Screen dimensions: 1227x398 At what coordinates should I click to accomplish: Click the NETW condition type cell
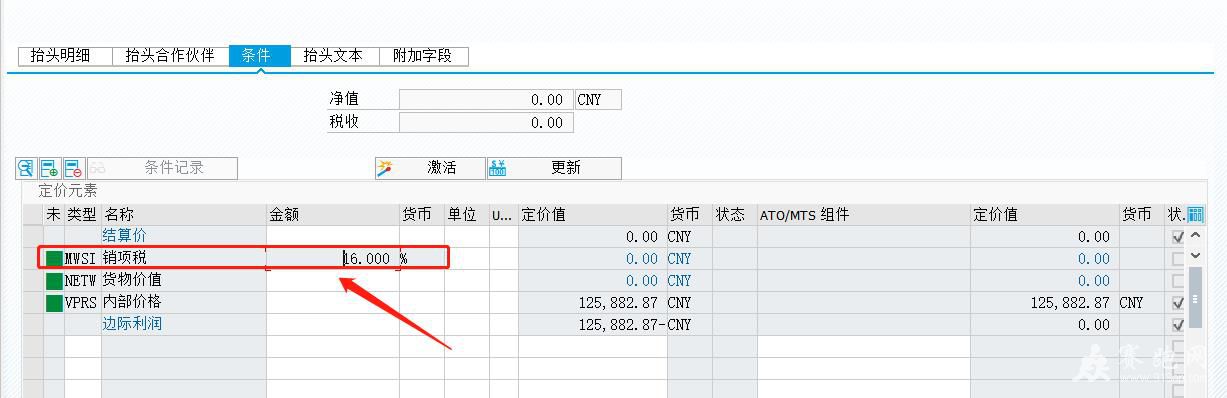pyautogui.click(x=82, y=280)
